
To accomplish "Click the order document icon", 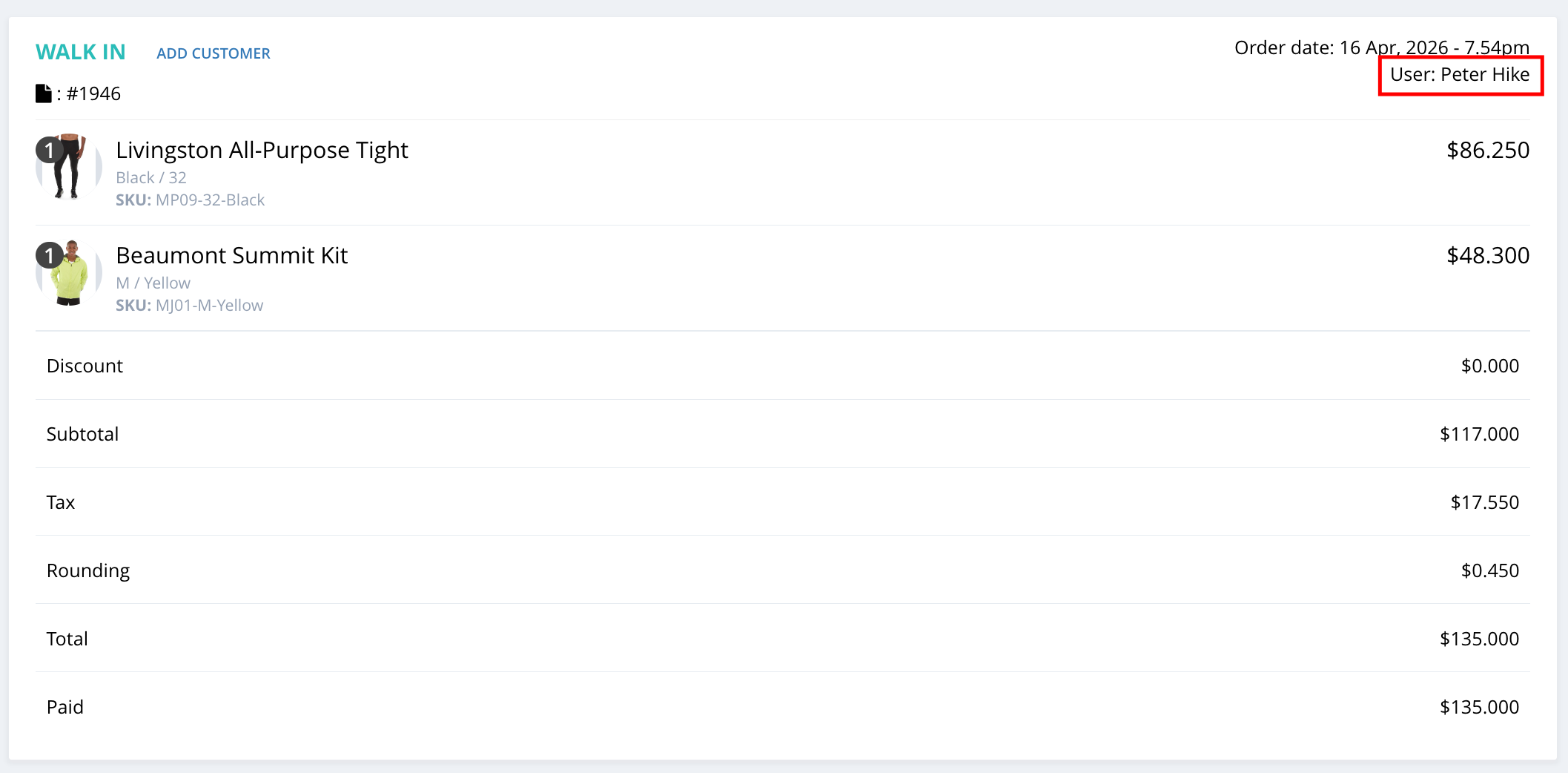I will pyautogui.click(x=44, y=93).
